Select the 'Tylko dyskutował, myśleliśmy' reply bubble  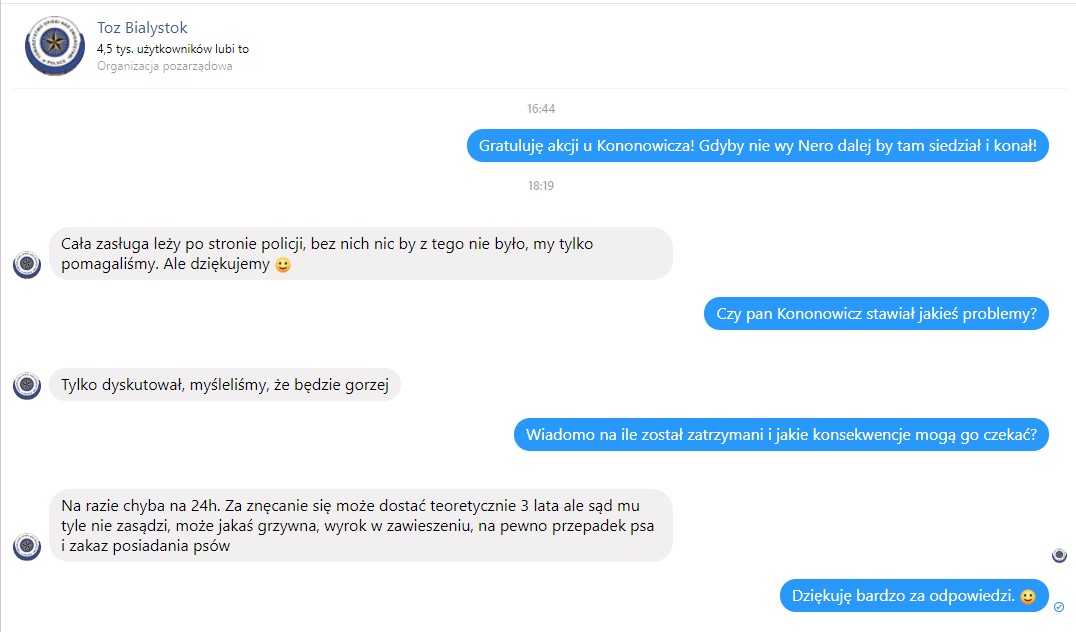coord(225,384)
